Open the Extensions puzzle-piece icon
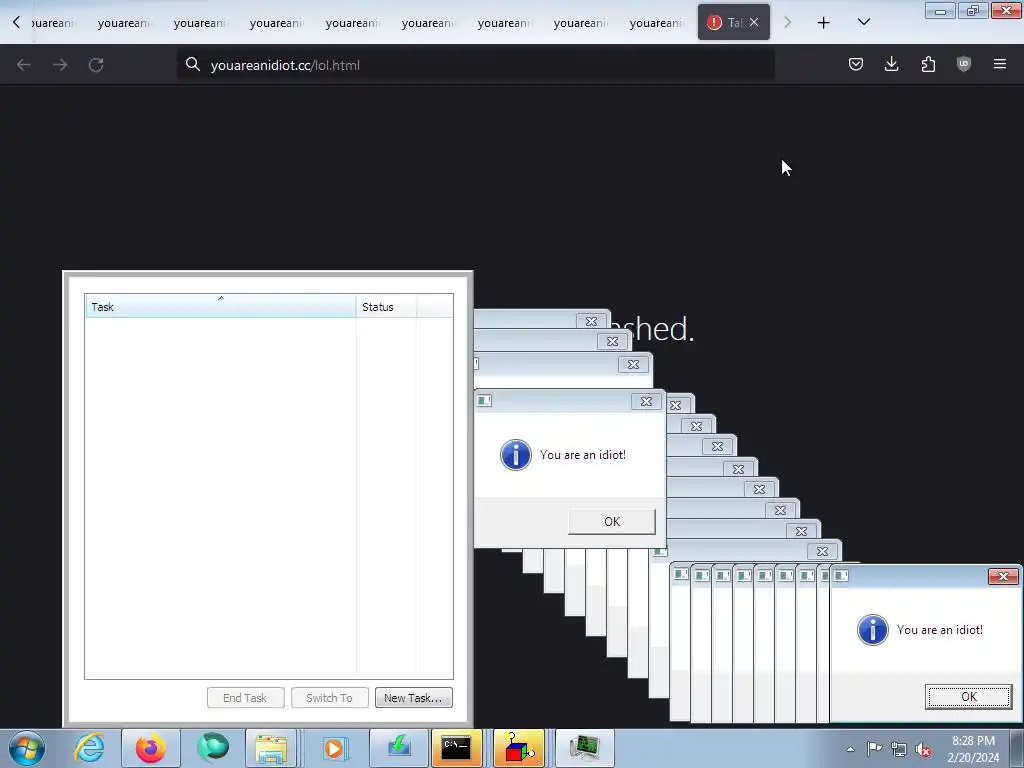 click(x=928, y=64)
